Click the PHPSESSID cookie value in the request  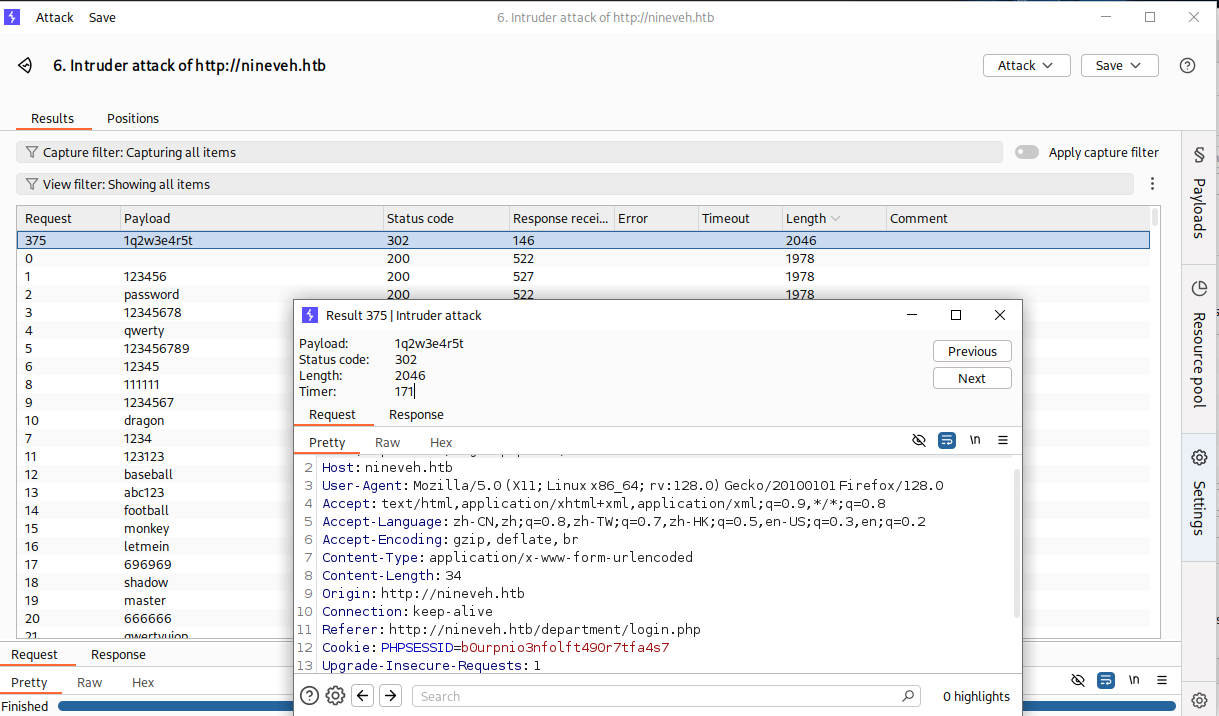[565, 647]
